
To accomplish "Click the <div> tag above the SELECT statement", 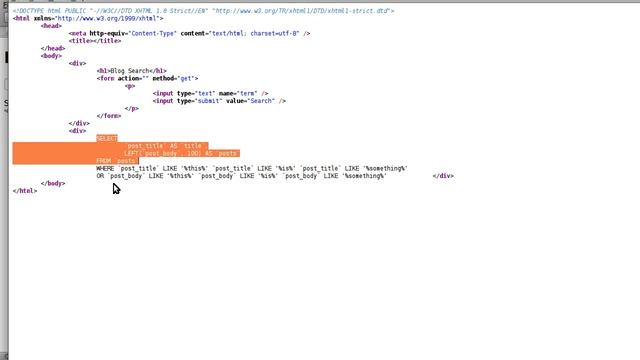I will pos(78,131).
